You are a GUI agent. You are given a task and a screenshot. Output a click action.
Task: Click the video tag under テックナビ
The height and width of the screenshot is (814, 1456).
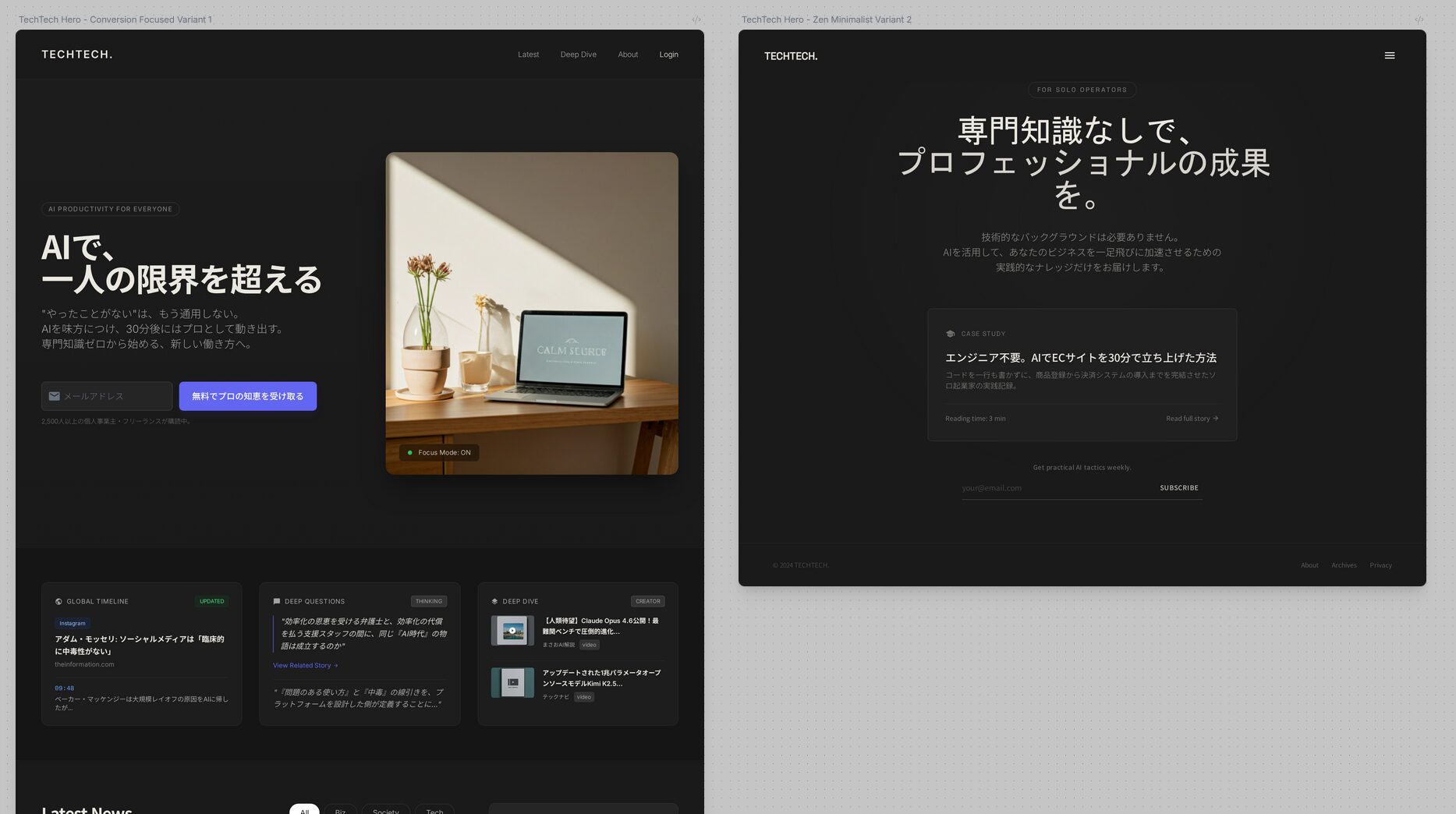click(x=584, y=697)
